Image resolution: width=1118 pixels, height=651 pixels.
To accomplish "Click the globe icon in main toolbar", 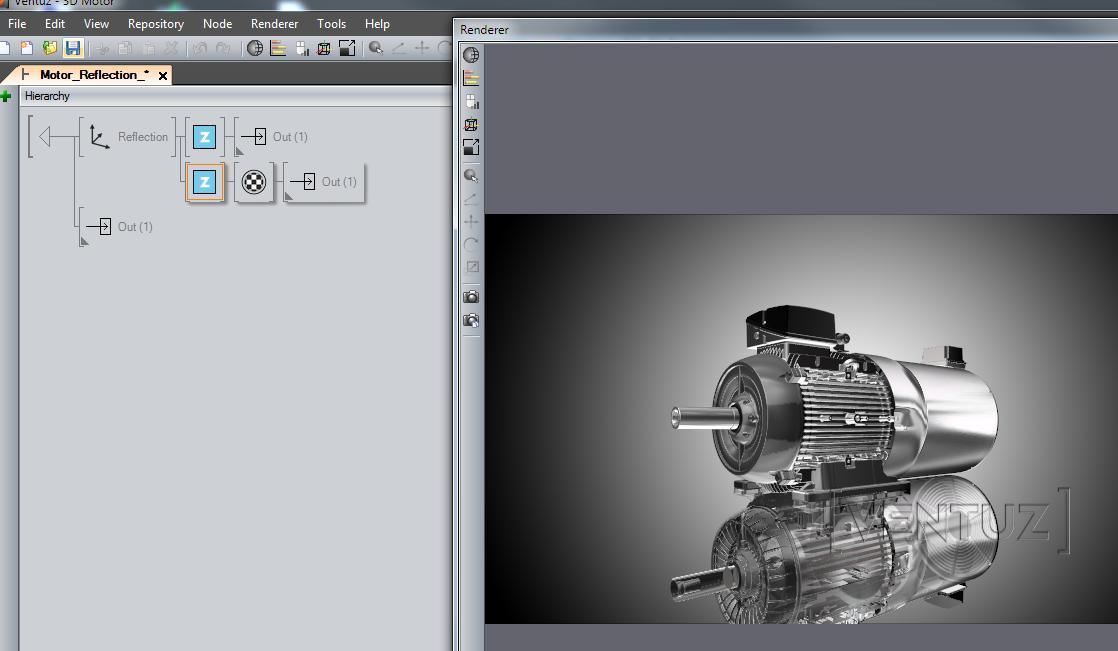I will 255,48.
